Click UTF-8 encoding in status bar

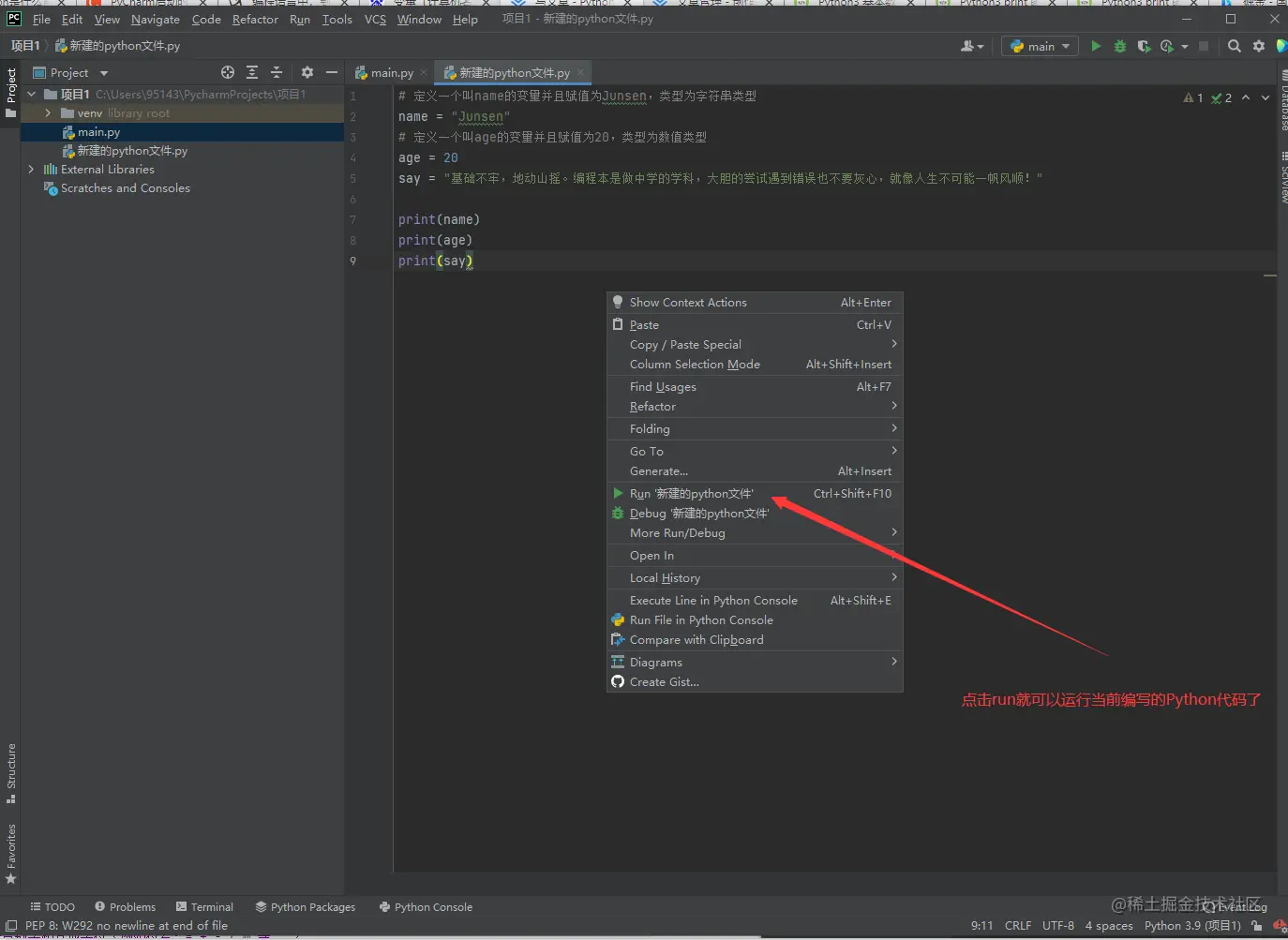(1058, 925)
